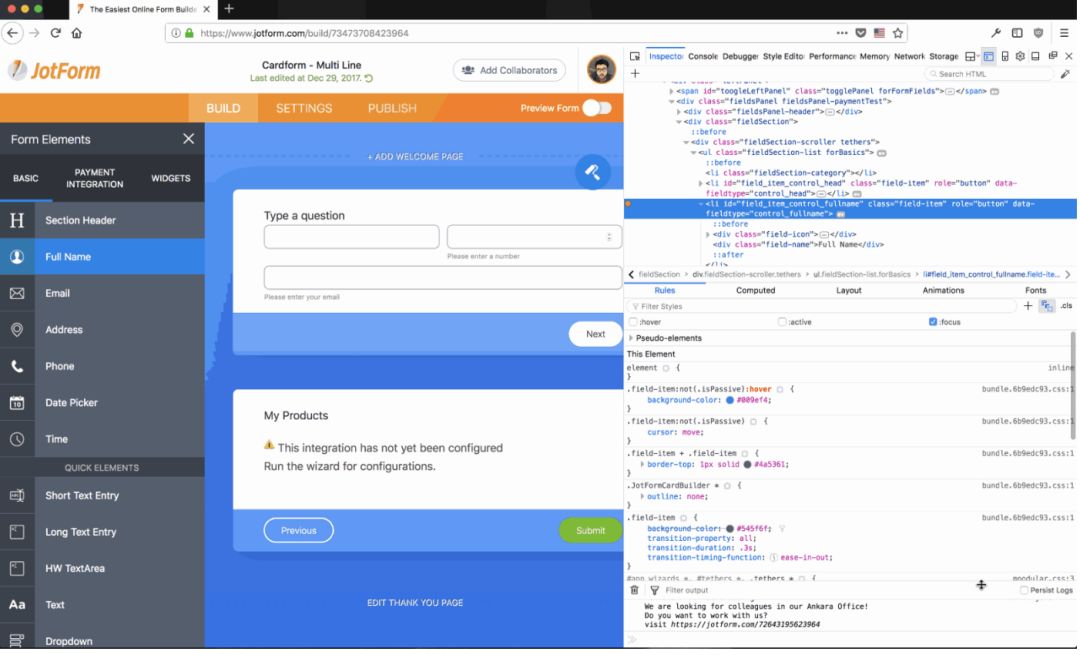Open the Form Designer paint roller
Viewport: 1080px width, 655px height.
point(592,172)
